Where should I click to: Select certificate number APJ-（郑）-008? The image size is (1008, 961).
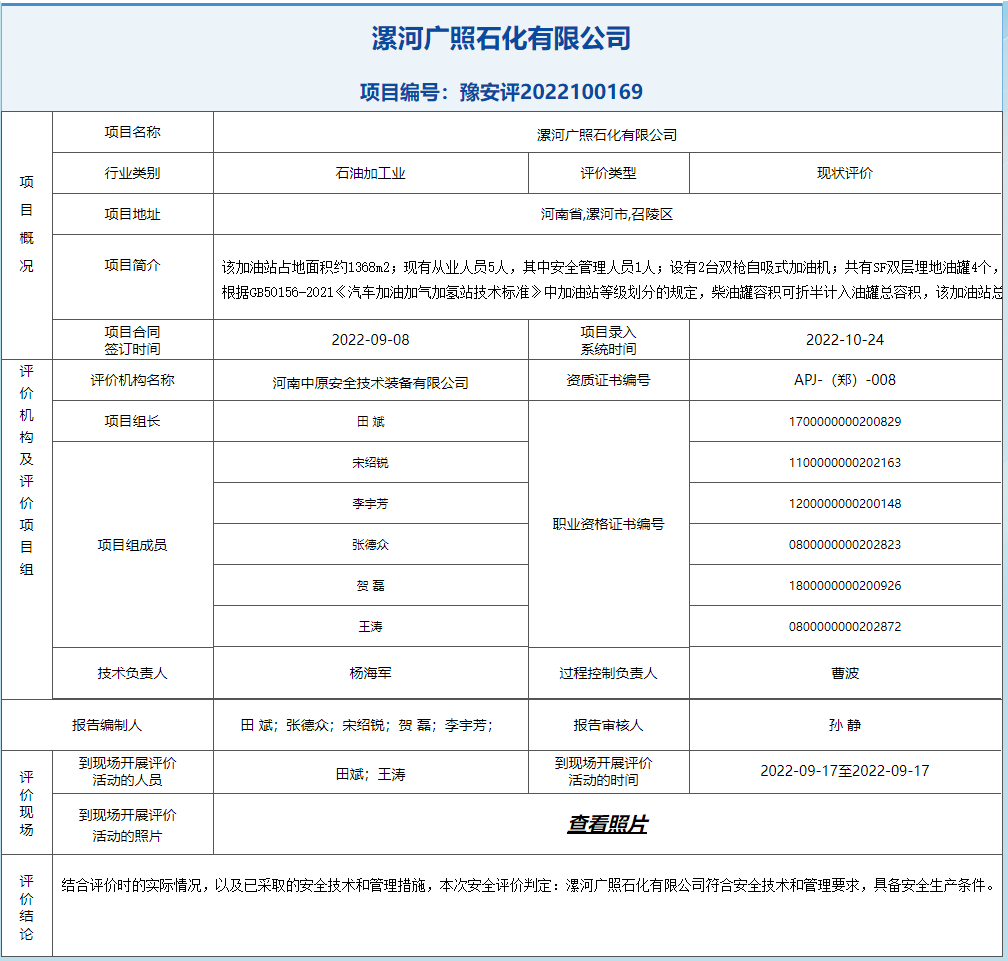(845, 380)
